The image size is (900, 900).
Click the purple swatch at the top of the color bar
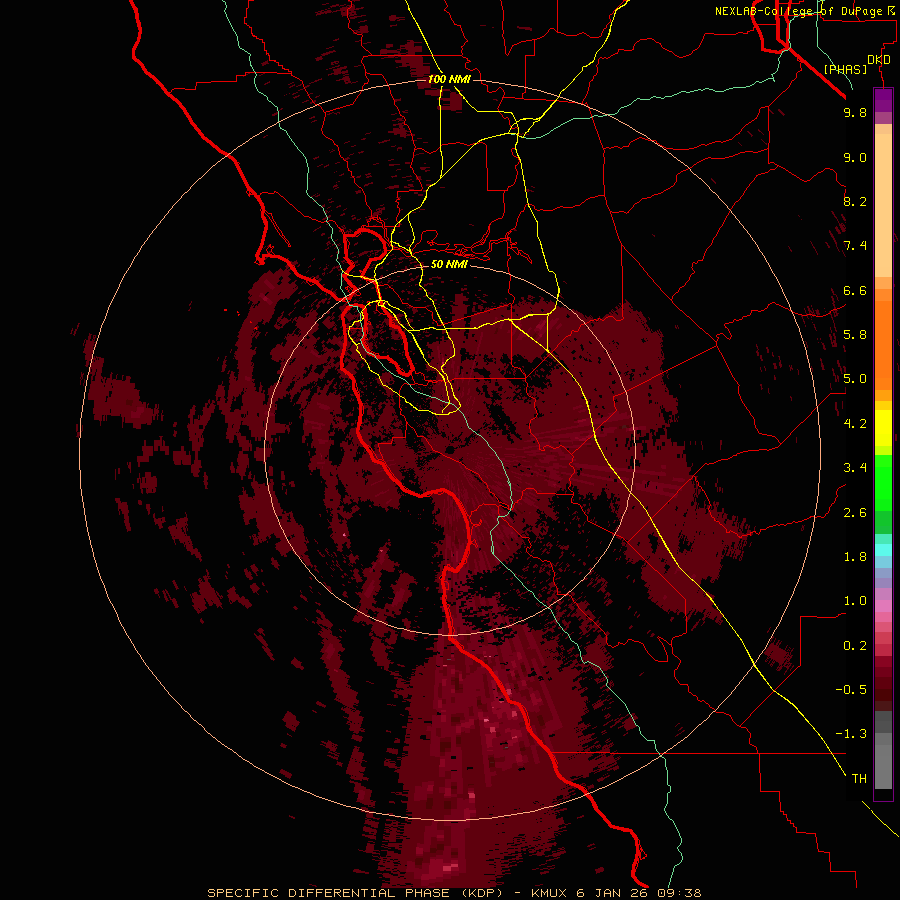pyautogui.click(x=883, y=100)
